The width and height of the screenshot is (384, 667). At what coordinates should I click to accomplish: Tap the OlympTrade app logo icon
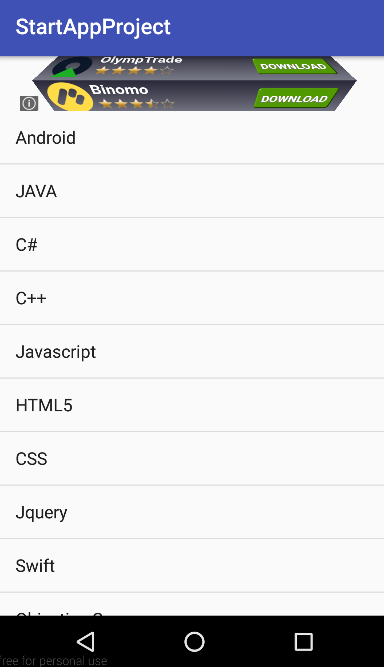[71, 67]
